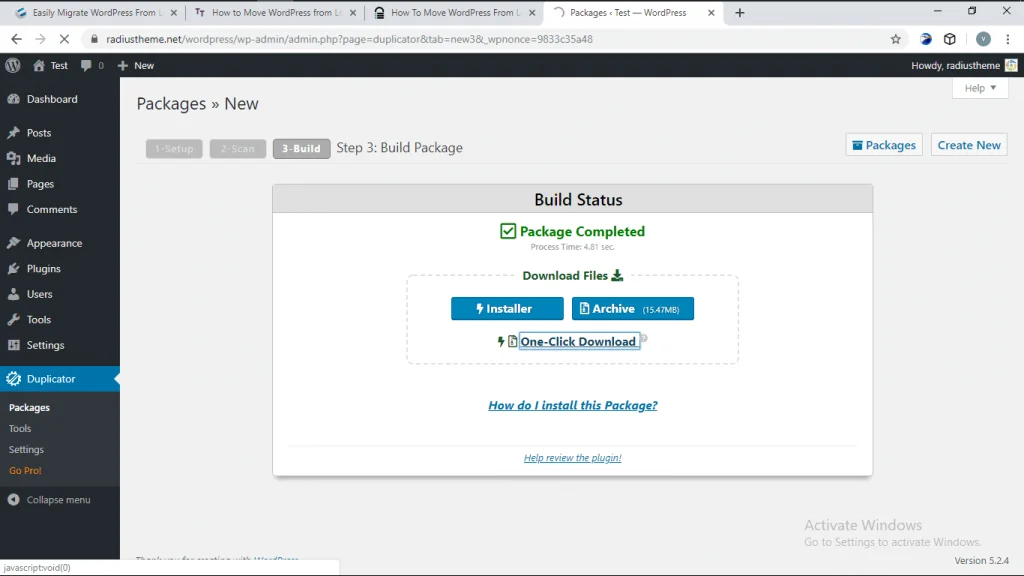This screenshot has height=576, width=1024.
Task: Select the Duplicator menu item
Action: tap(59, 379)
